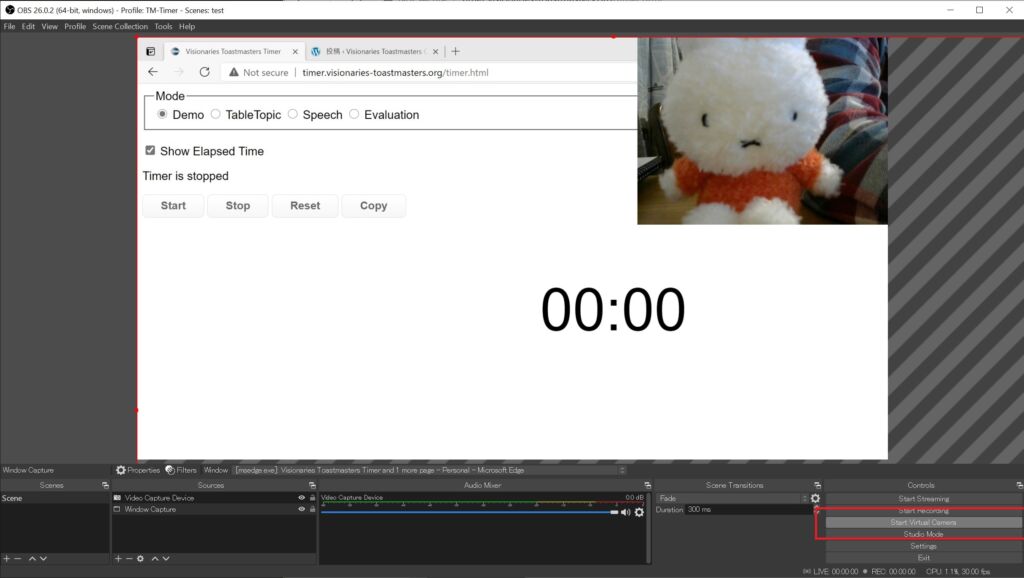This screenshot has height=578, width=1024.
Task: Move source up in Sources panel
Action: 155,558
